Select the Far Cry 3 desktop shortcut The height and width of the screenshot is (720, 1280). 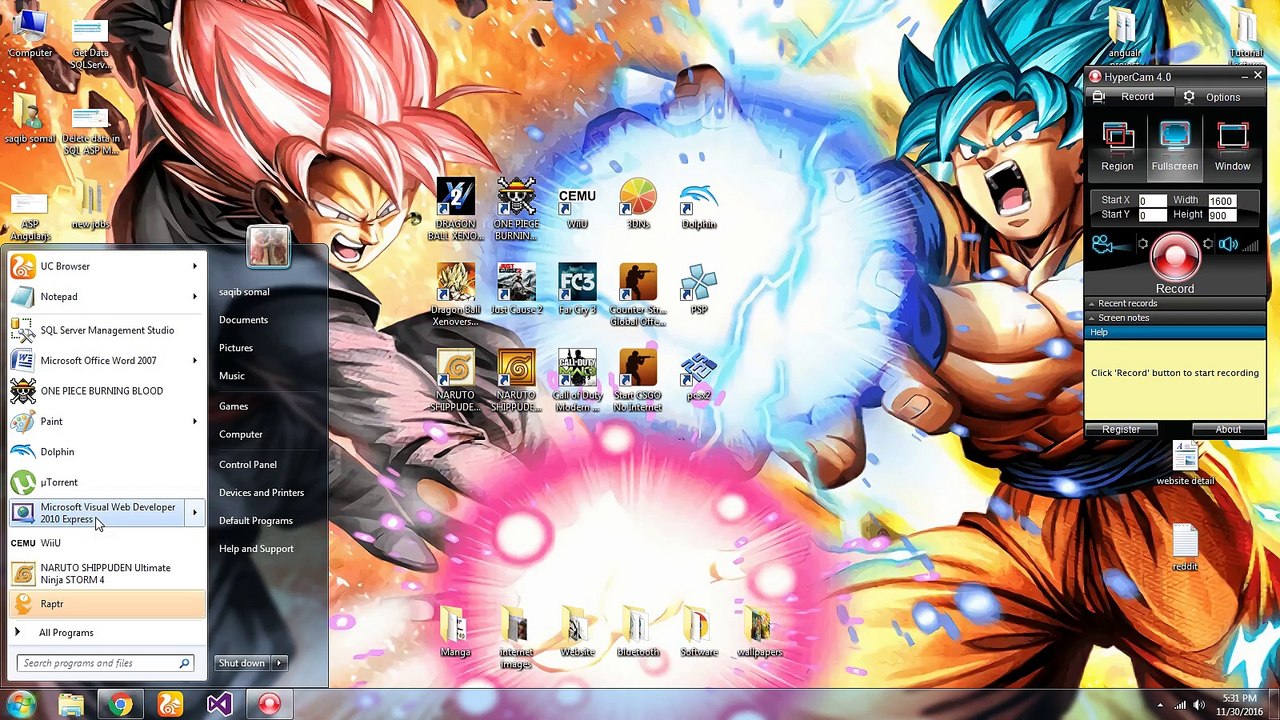pyautogui.click(x=577, y=290)
